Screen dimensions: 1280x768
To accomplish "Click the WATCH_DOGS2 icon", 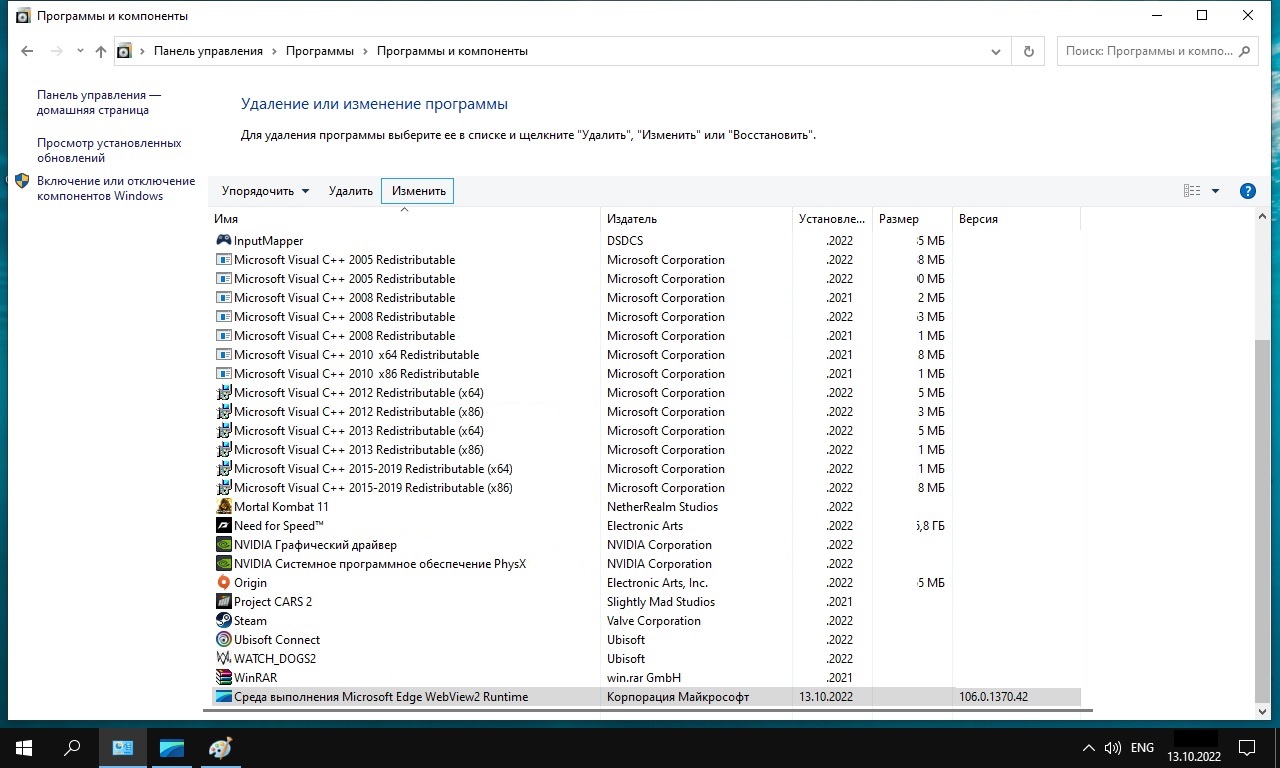I will [224, 659].
